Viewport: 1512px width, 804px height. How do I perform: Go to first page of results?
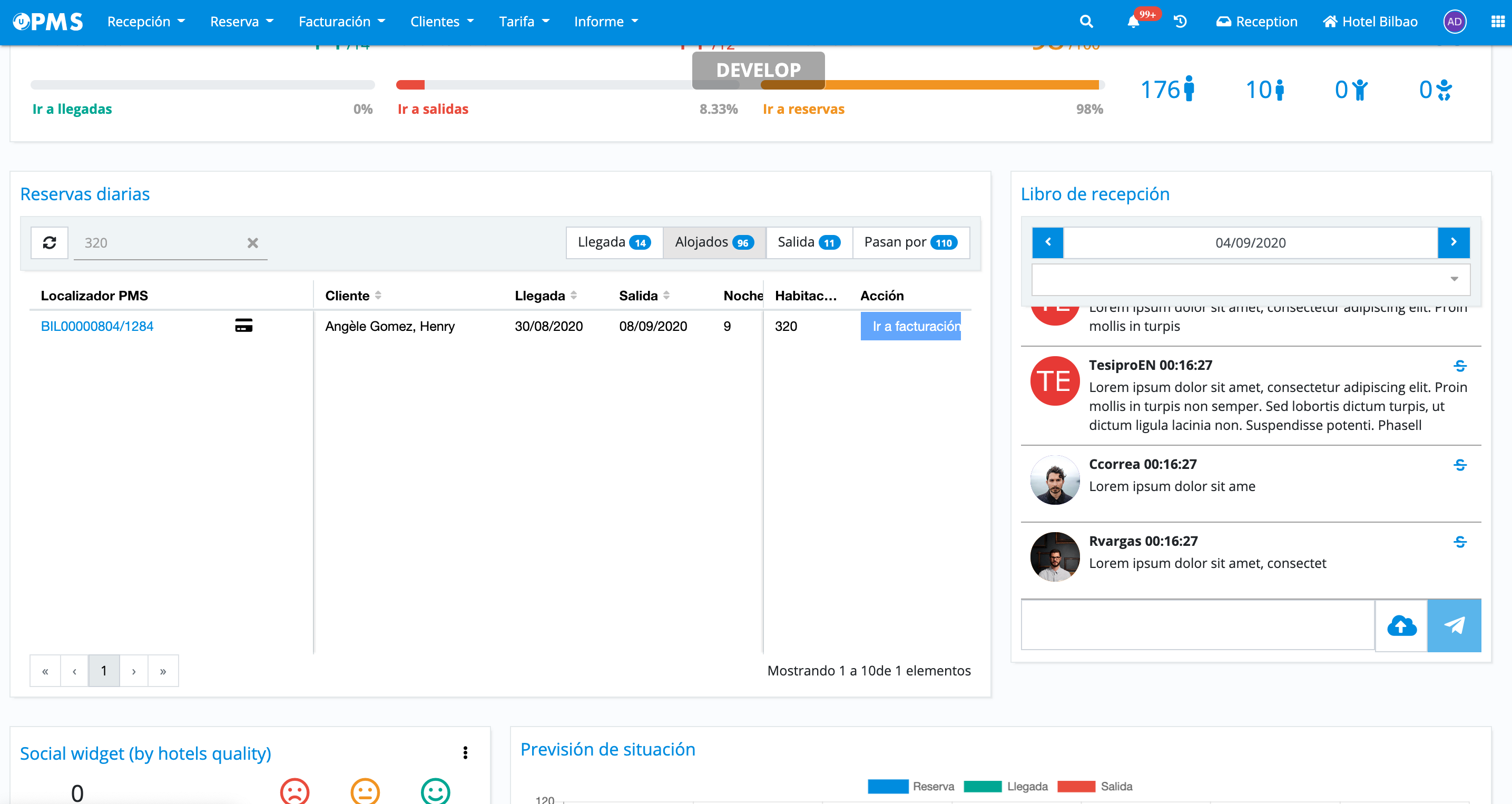click(45, 671)
